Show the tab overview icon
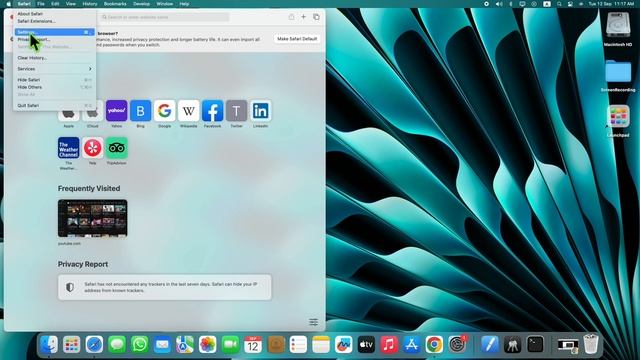The width and height of the screenshot is (640, 360). click(316, 17)
